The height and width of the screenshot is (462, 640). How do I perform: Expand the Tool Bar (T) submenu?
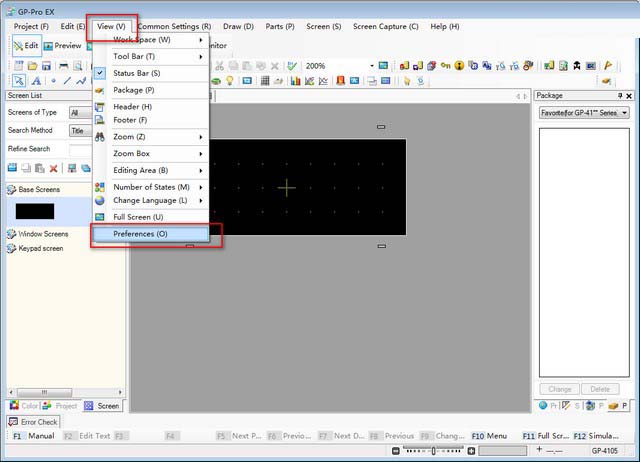point(151,56)
